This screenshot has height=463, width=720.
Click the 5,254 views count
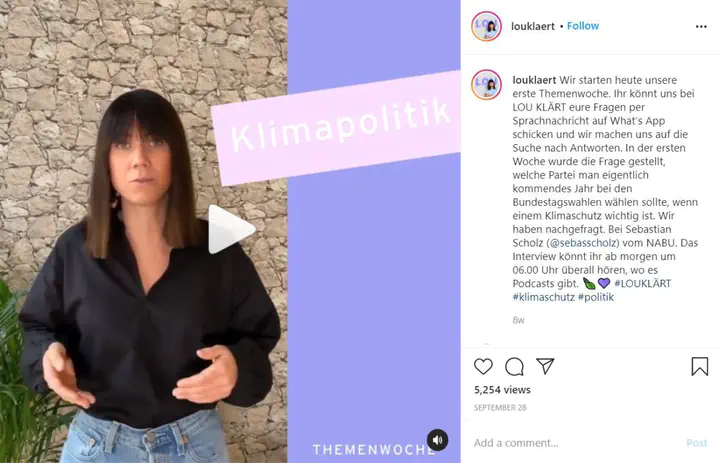pyautogui.click(x=502, y=390)
